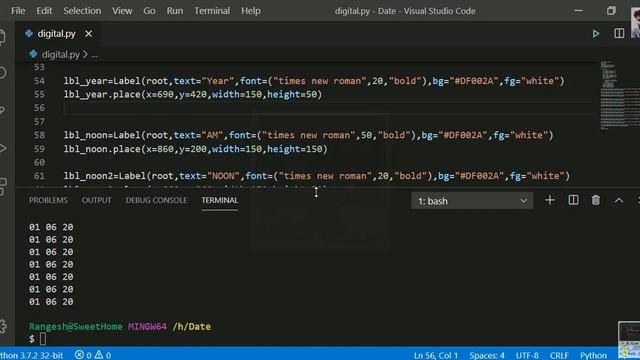
Task: Click the Python 3.7.2 32-bit interpreter status
Action: [31, 355]
